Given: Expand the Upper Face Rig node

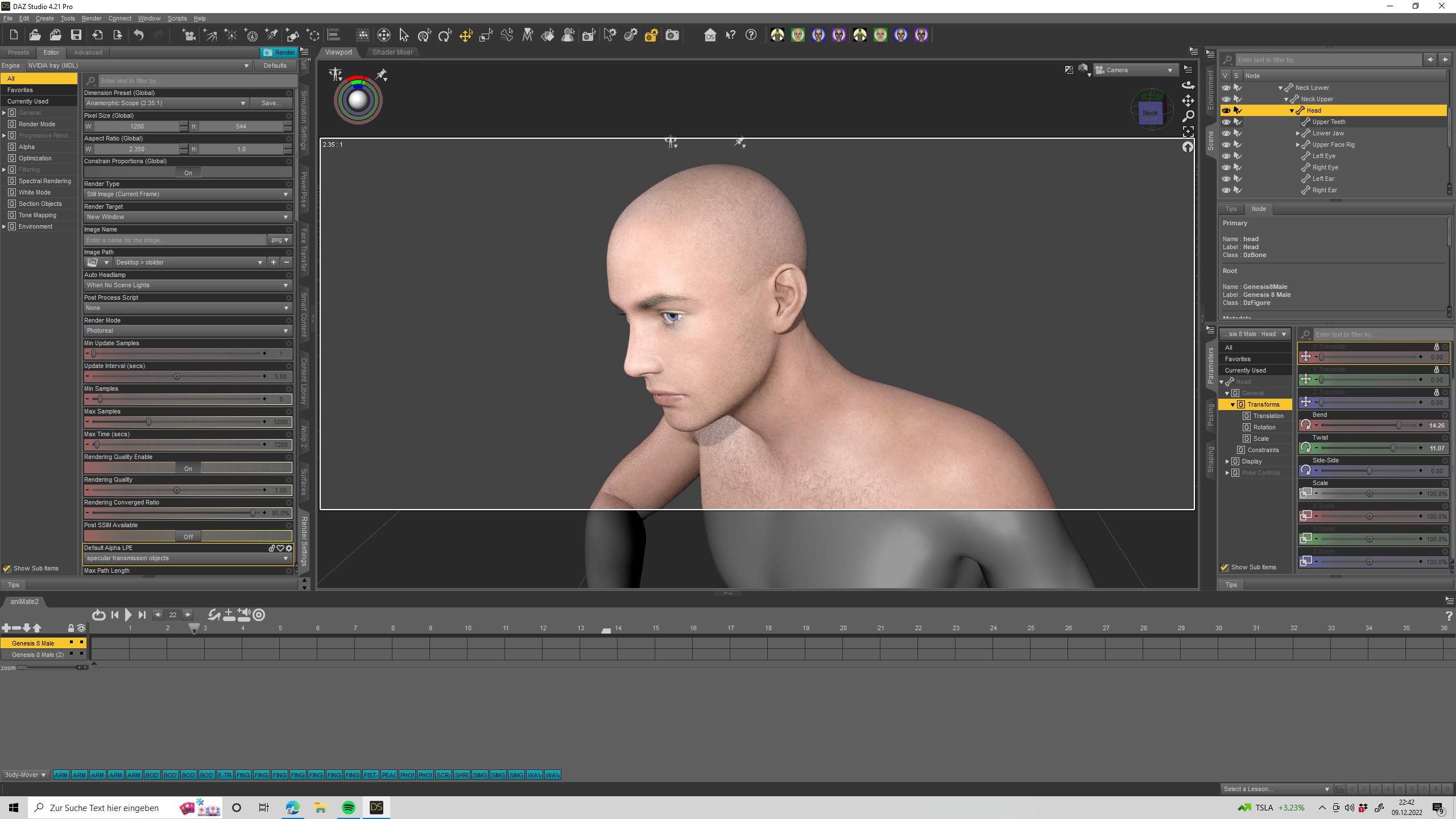Looking at the screenshot, I should click(1297, 144).
